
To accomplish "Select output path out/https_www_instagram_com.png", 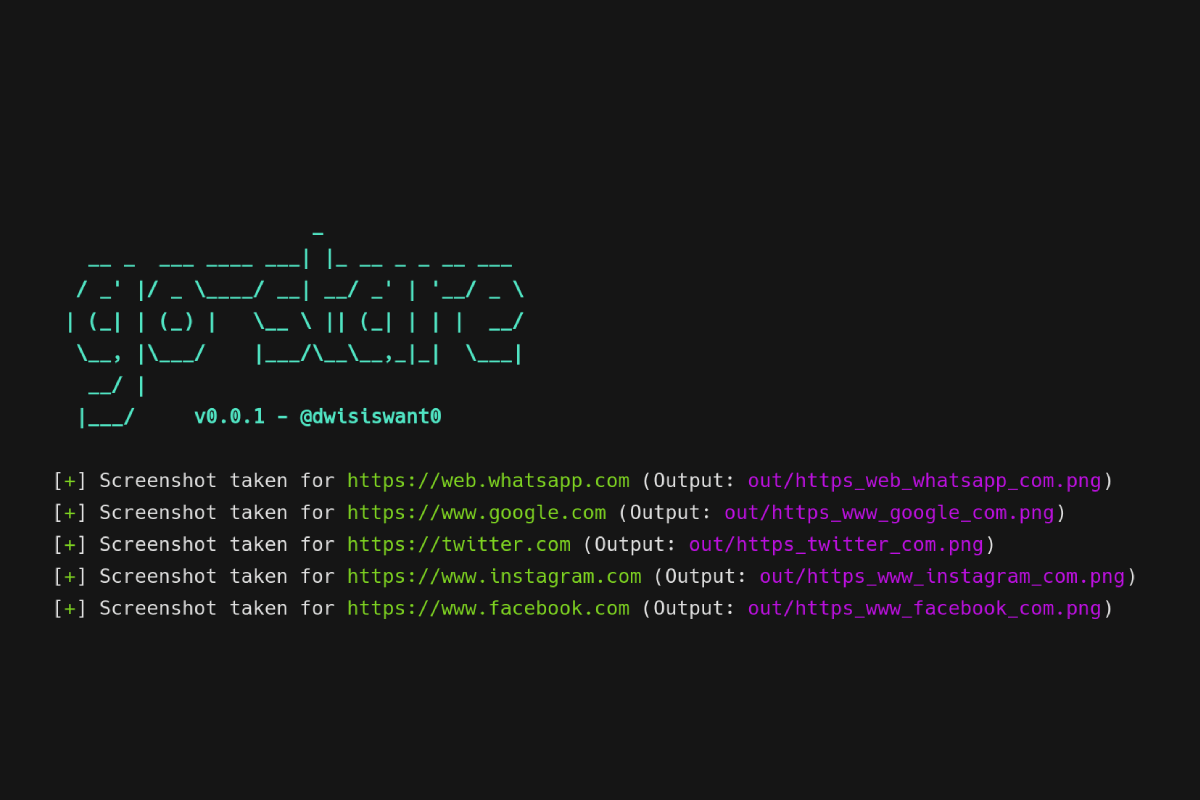I will click(x=942, y=577).
